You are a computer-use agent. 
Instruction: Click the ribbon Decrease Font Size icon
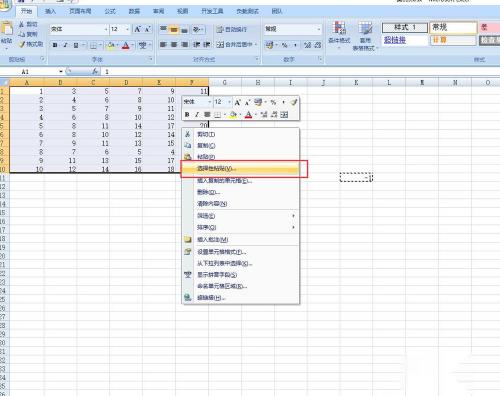147,29
